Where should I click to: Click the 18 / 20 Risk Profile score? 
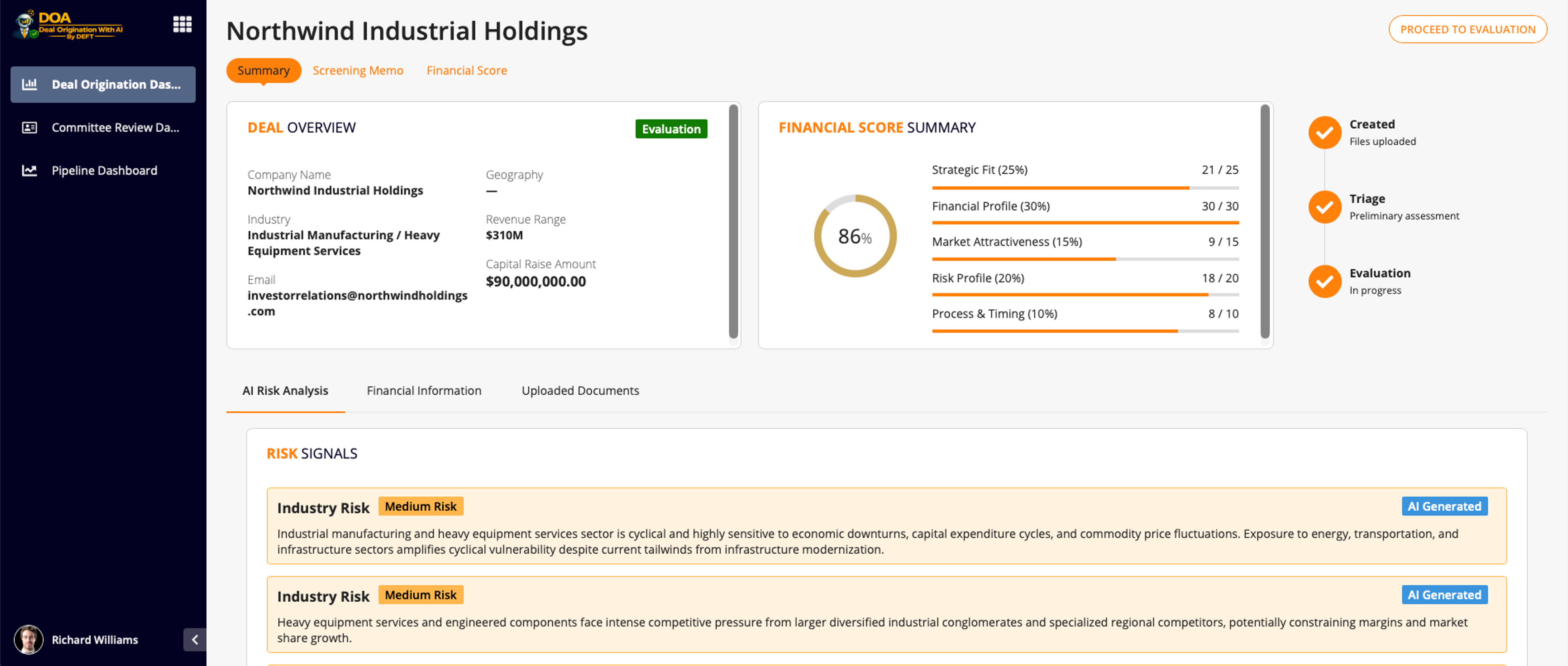pos(1220,278)
